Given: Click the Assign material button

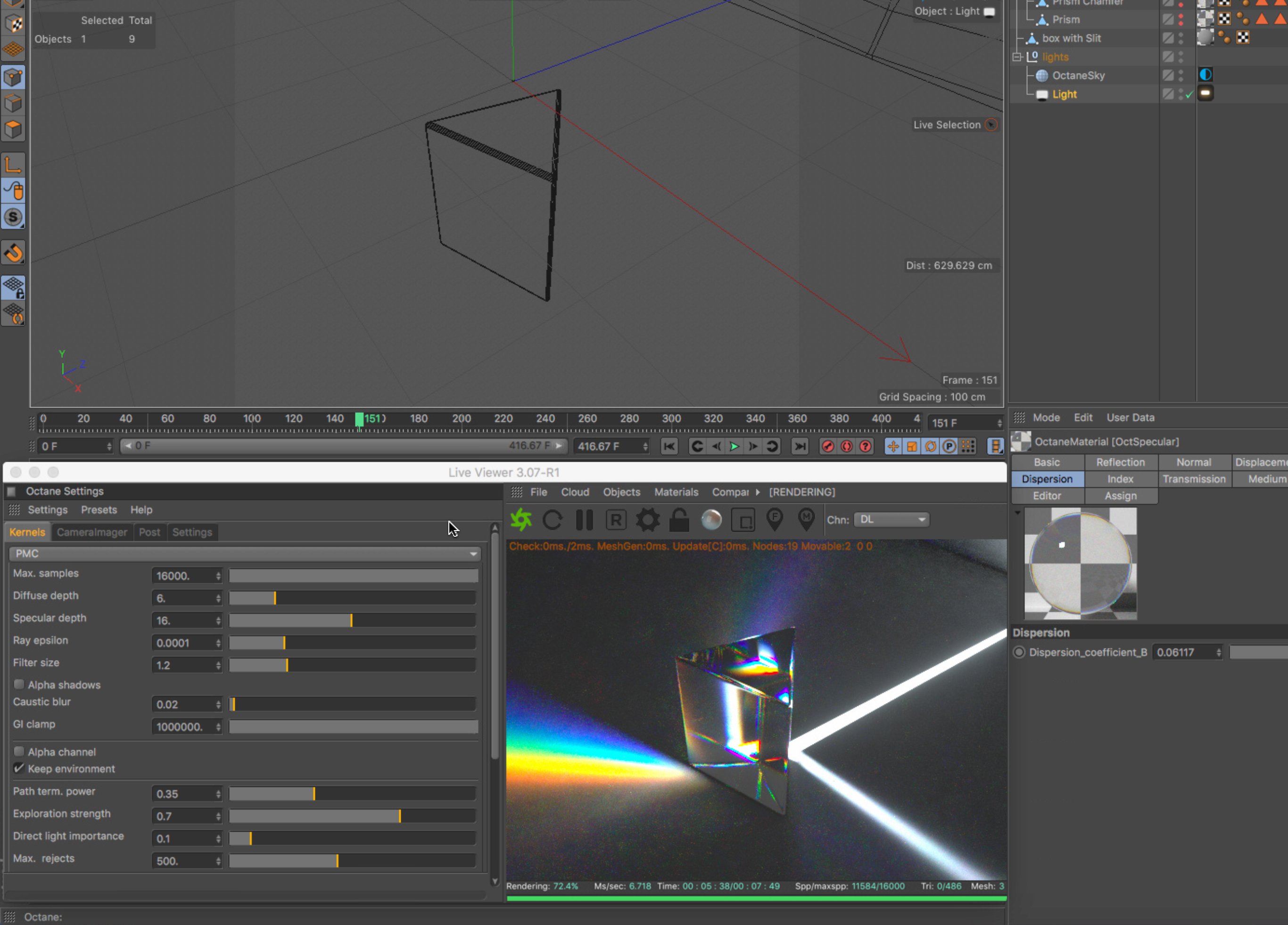Looking at the screenshot, I should (1121, 496).
